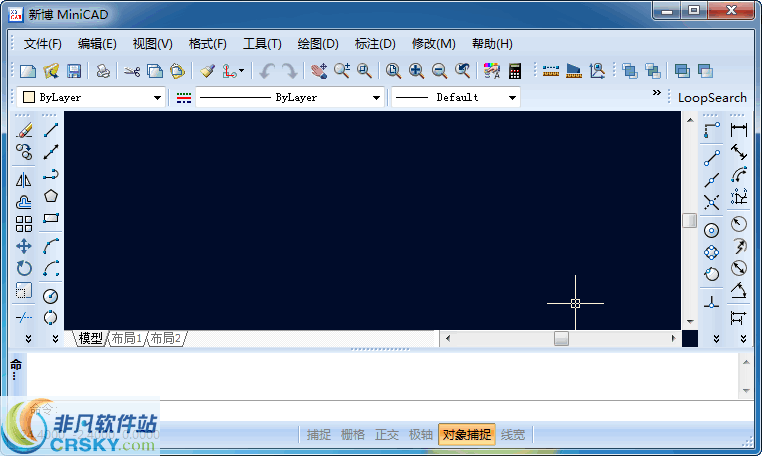Select the Arc drawing tool

51,246
